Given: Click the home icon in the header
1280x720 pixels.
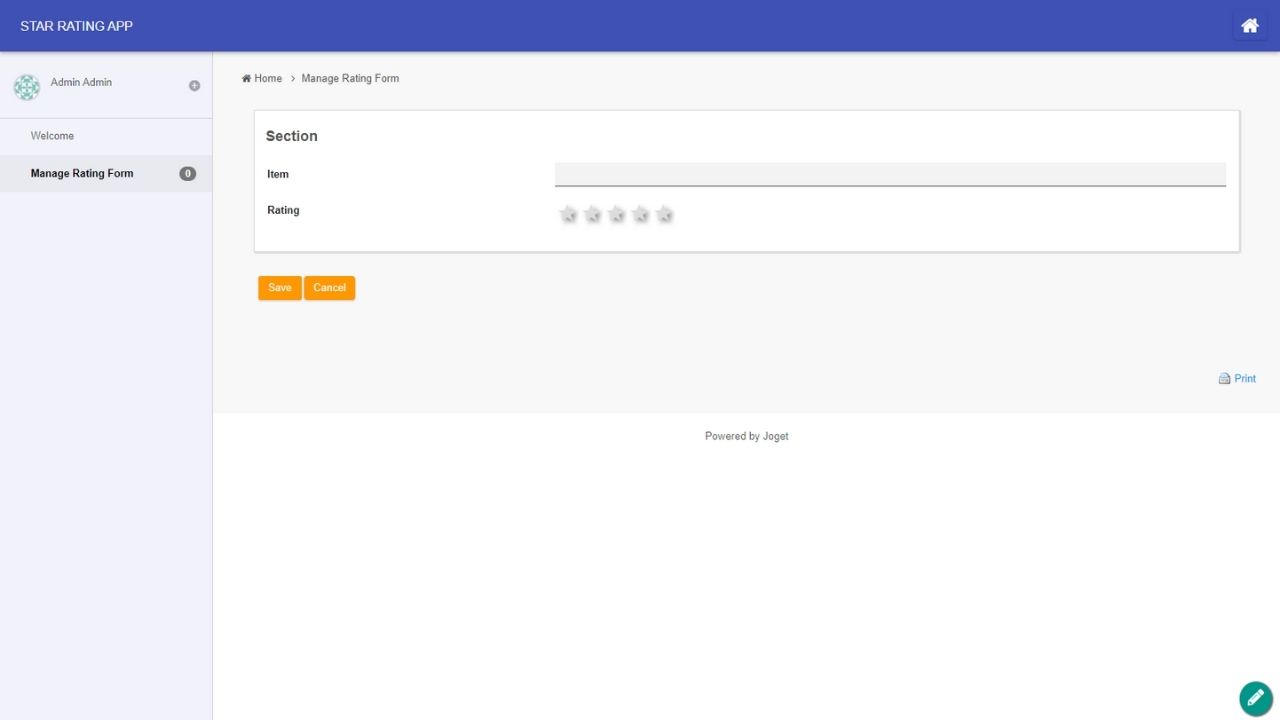Looking at the screenshot, I should pyautogui.click(x=1249, y=26).
